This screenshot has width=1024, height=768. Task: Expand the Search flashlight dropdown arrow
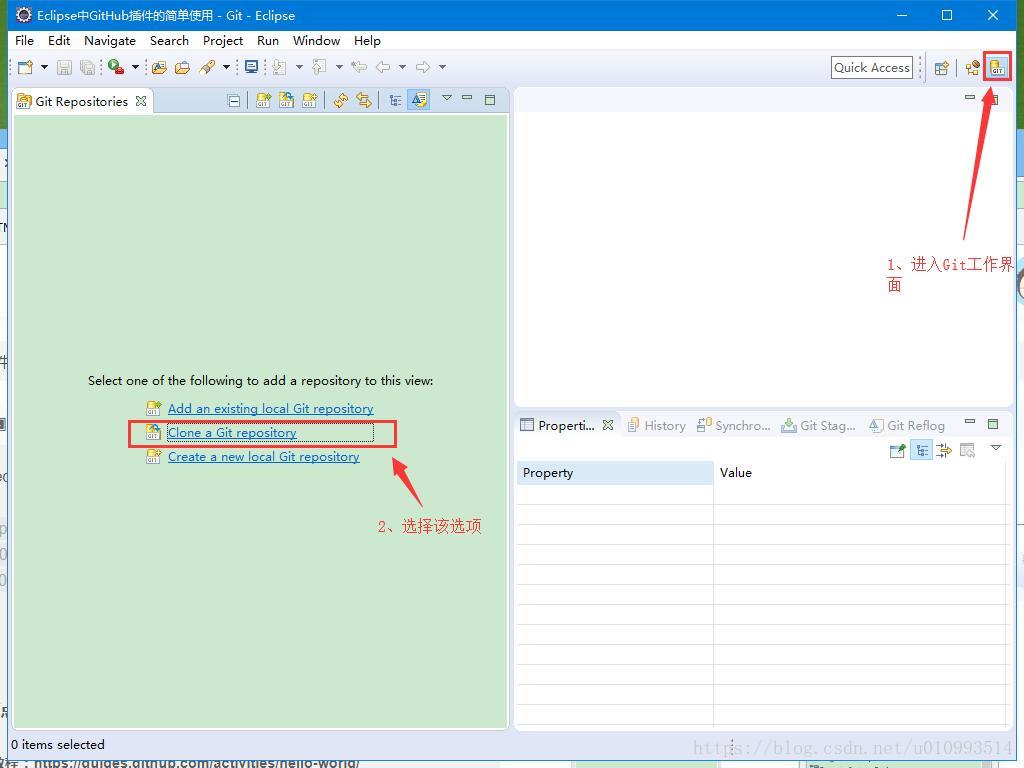pyautogui.click(x=226, y=67)
